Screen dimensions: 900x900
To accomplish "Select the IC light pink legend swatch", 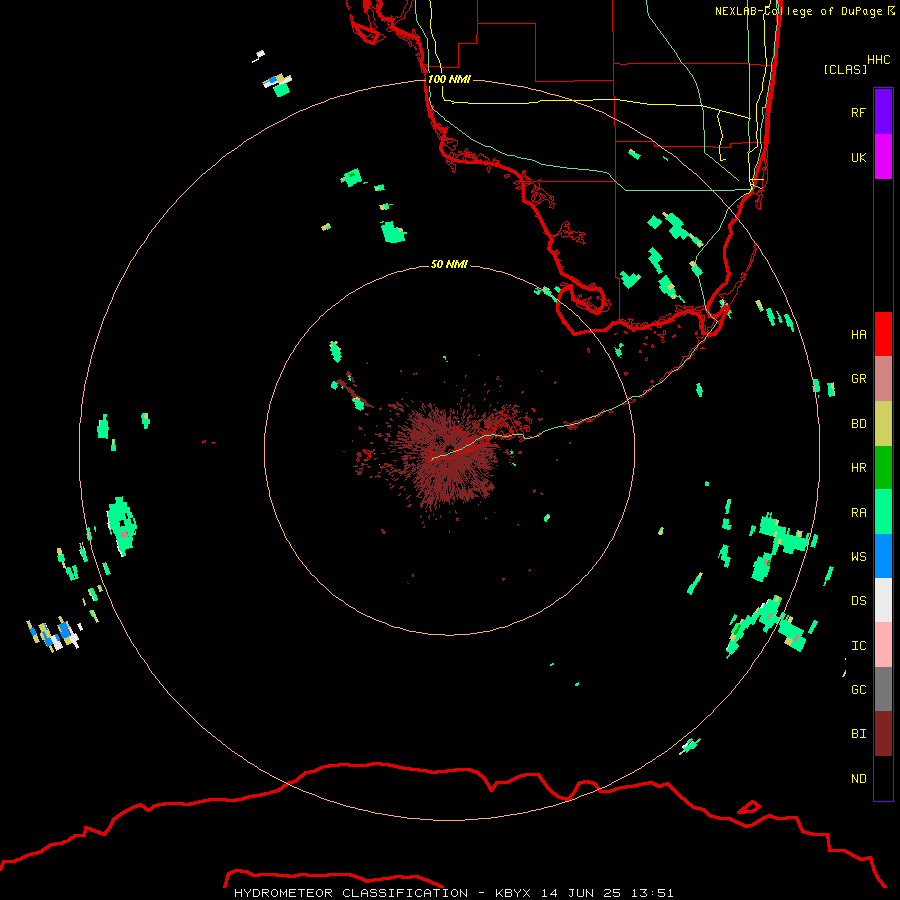I will [x=883, y=645].
